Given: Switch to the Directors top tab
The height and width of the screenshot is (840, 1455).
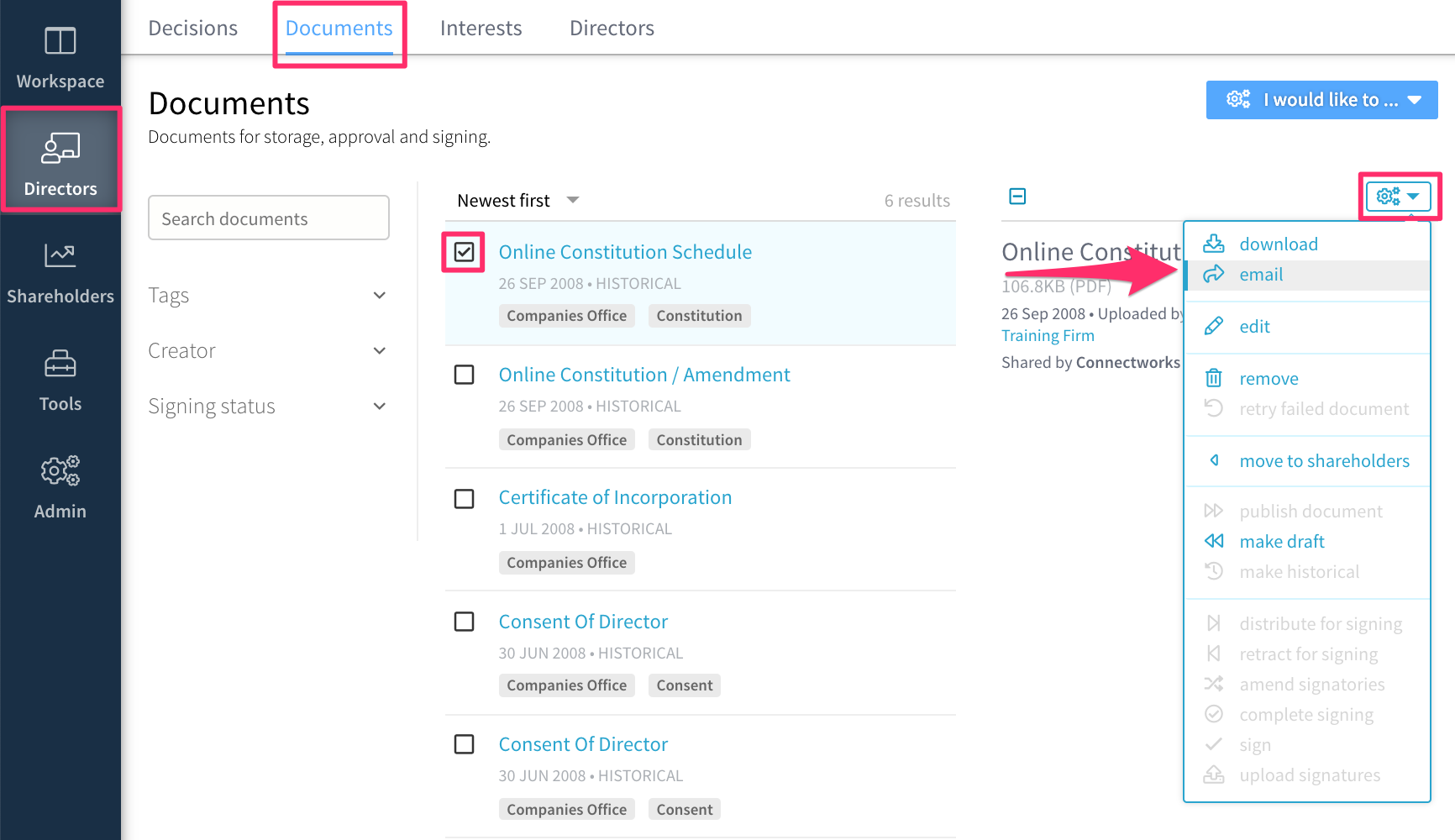Looking at the screenshot, I should [612, 29].
